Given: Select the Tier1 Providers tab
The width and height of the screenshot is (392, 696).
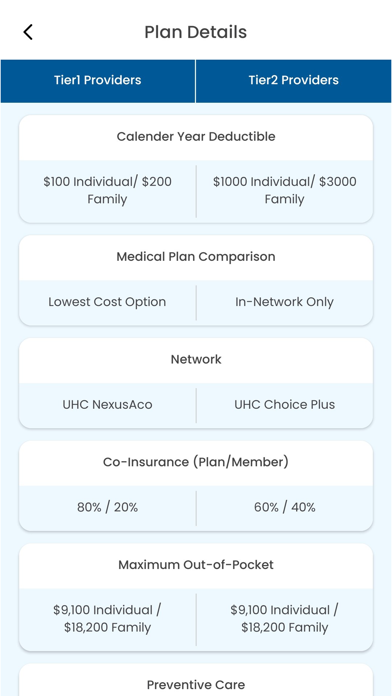Looking at the screenshot, I should coord(98,80).
